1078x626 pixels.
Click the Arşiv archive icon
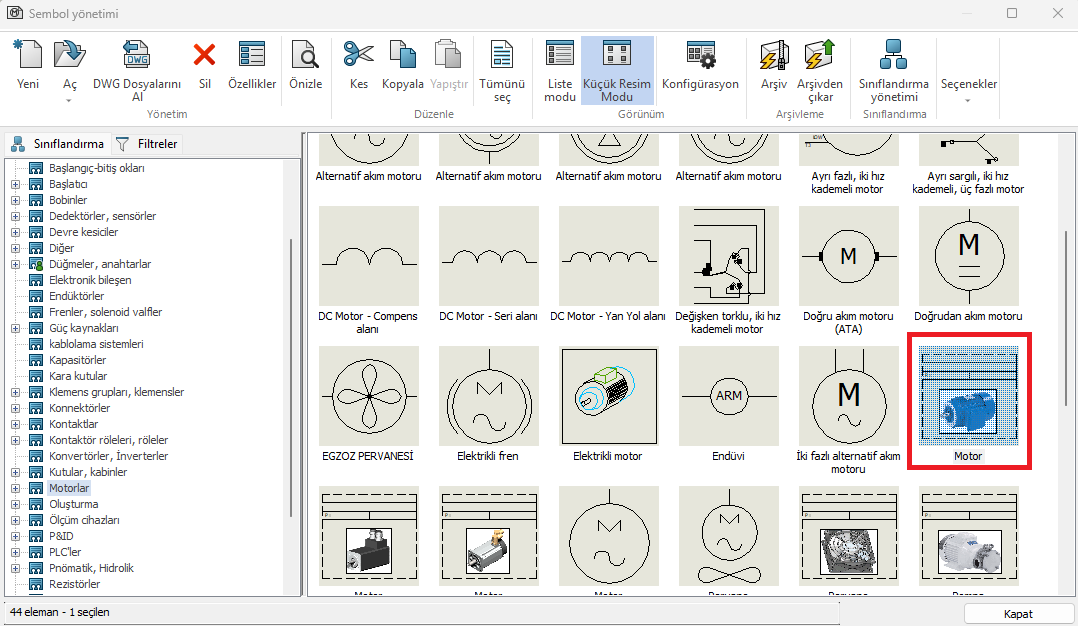tap(773, 56)
